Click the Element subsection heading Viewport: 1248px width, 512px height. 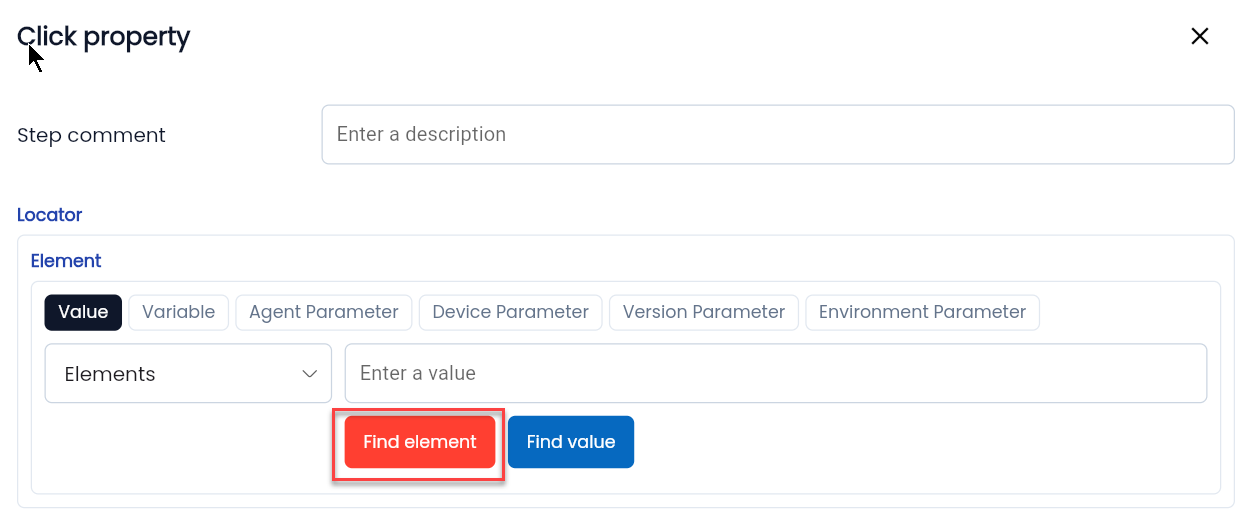click(66, 261)
